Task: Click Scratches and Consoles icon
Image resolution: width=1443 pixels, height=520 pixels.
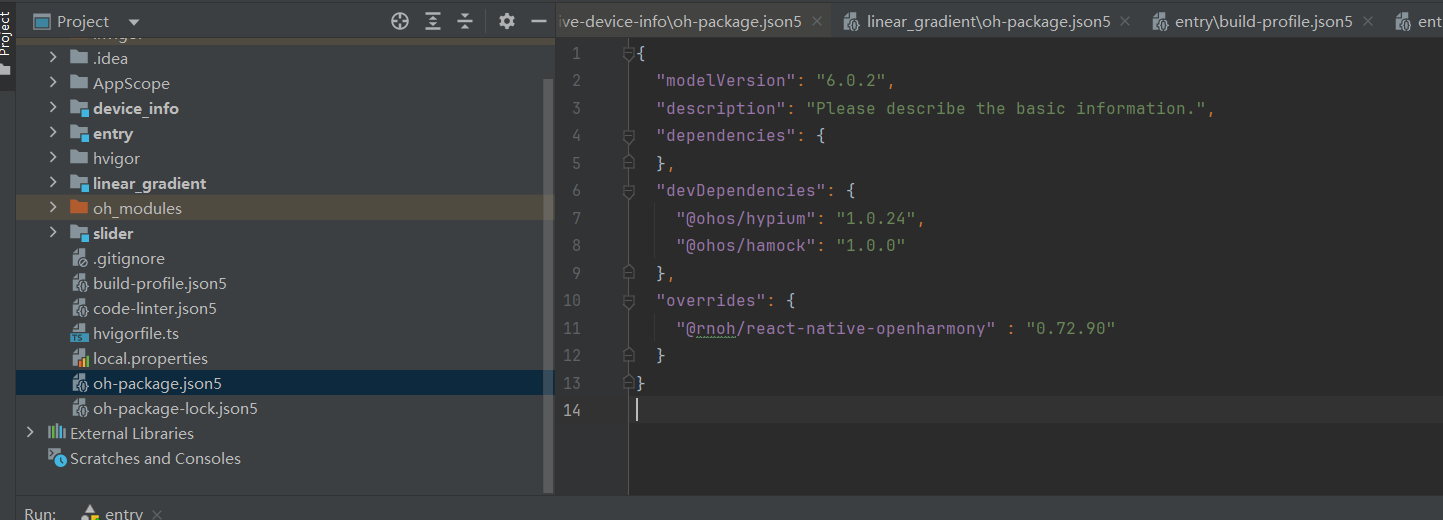Action: [x=57, y=458]
